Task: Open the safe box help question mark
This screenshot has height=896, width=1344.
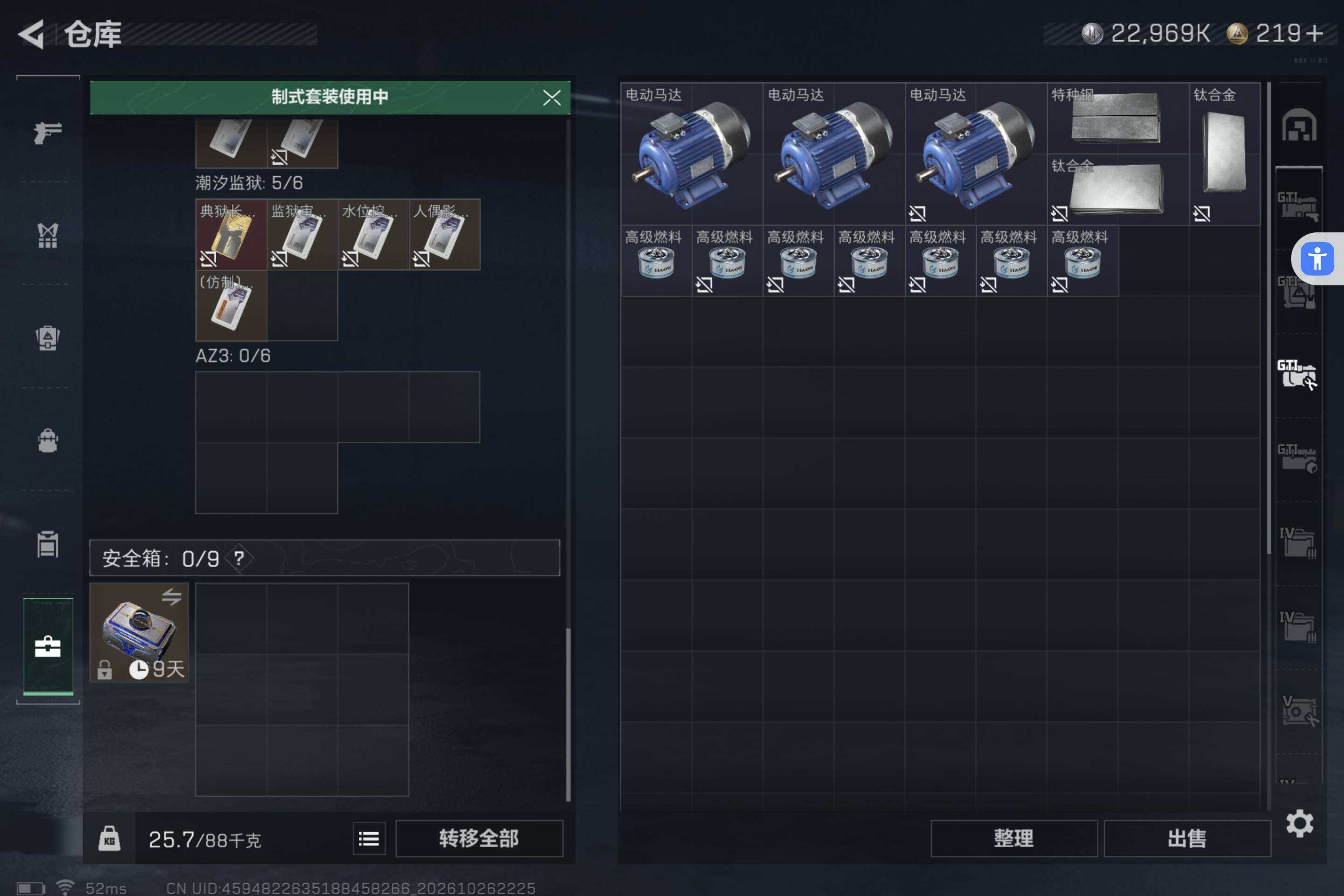Action: pyautogui.click(x=239, y=558)
